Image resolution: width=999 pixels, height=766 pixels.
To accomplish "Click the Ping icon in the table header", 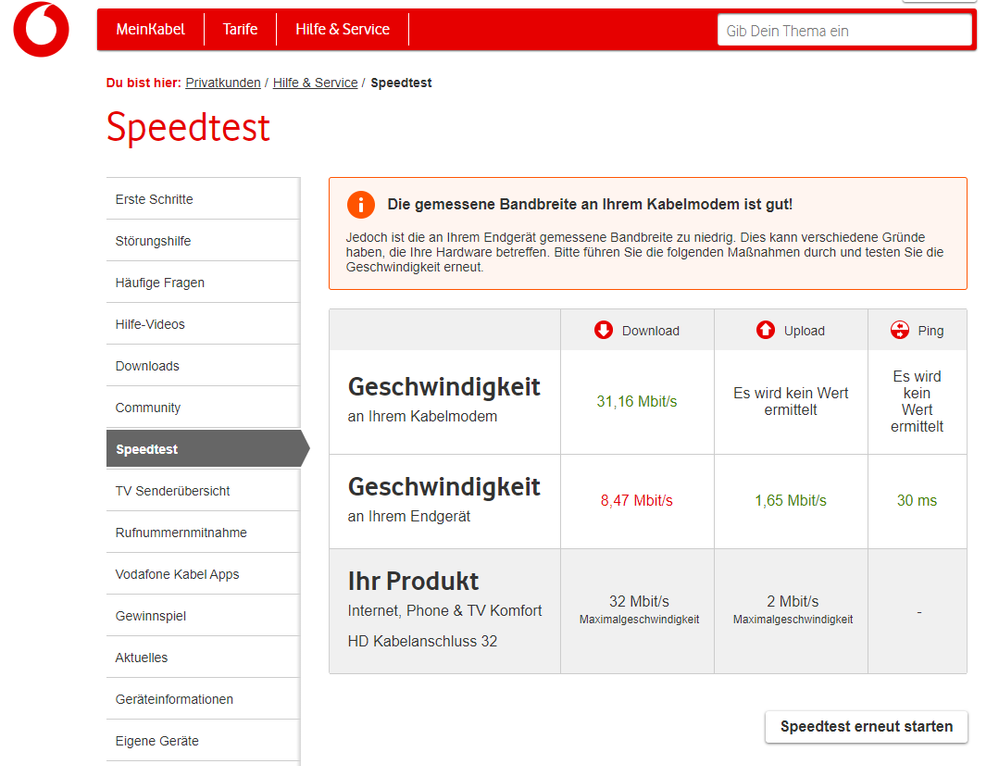I will pyautogui.click(x=900, y=330).
